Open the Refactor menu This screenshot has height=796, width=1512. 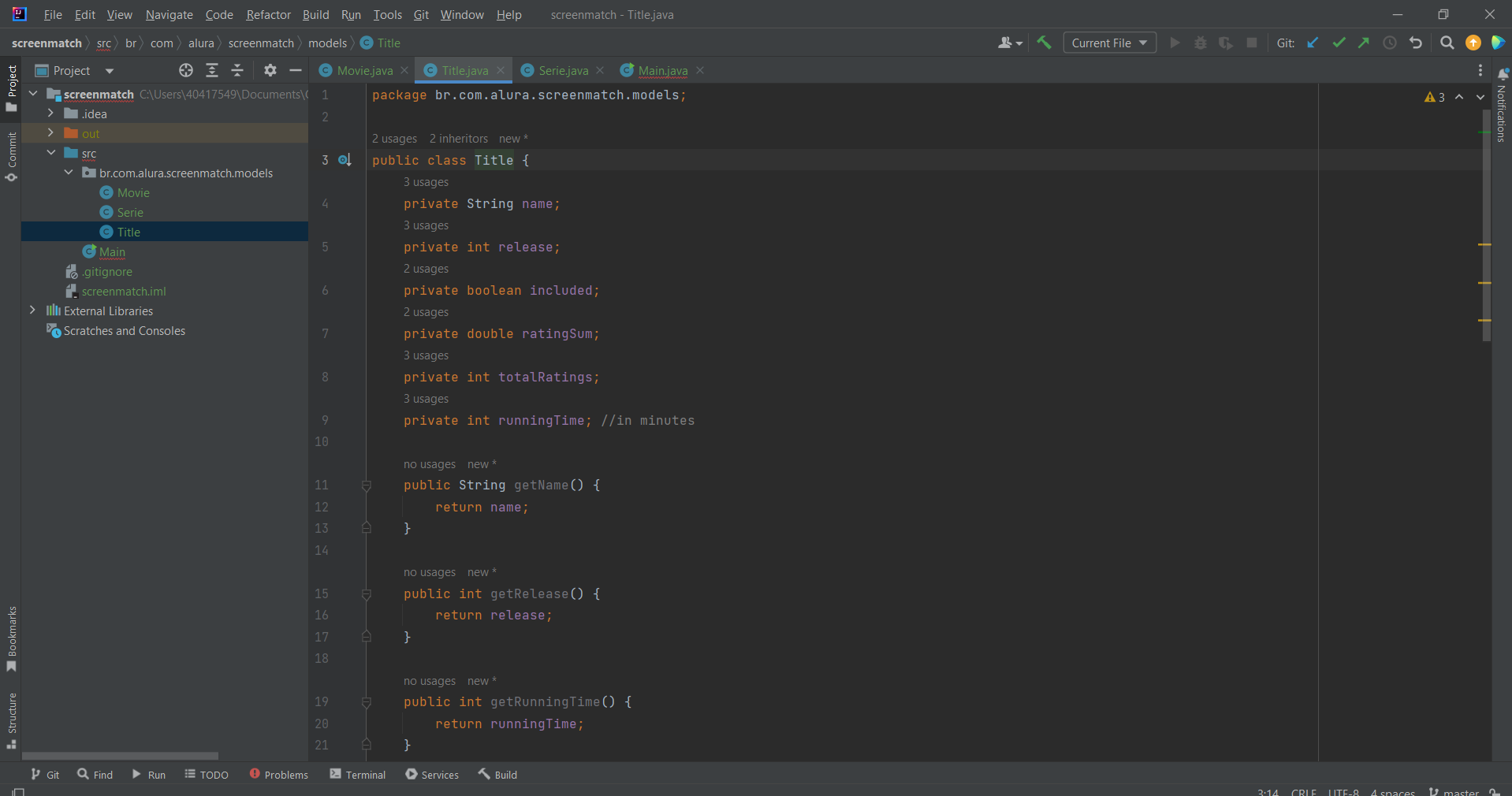268,14
